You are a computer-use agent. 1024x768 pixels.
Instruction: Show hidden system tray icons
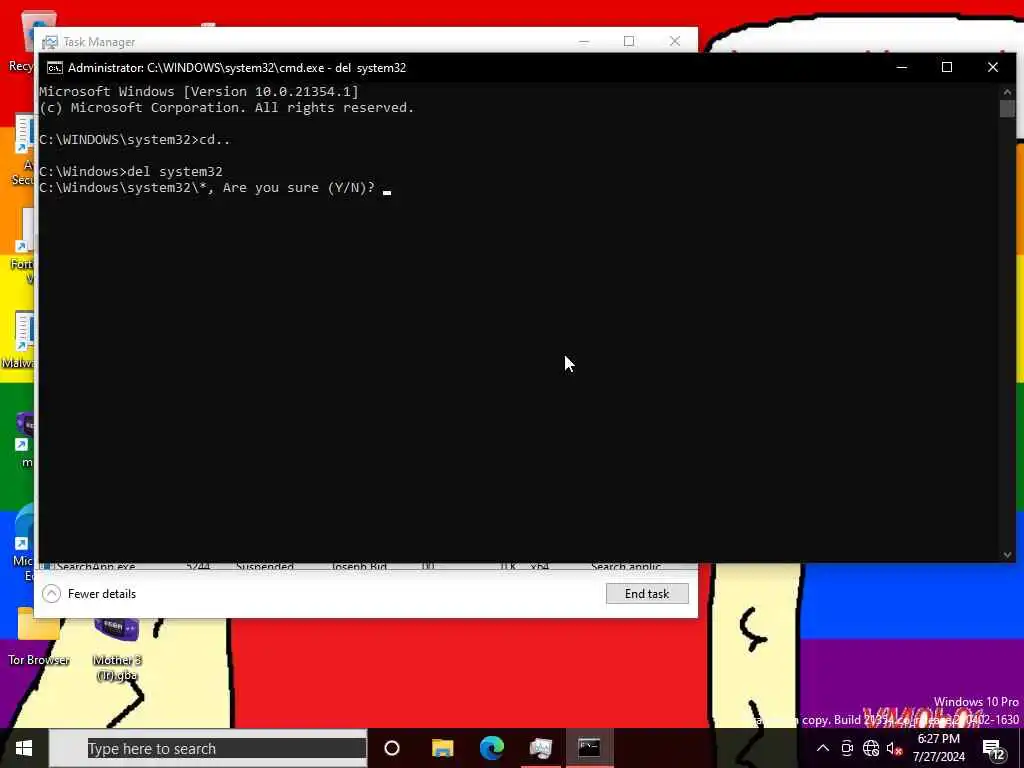[823, 748]
